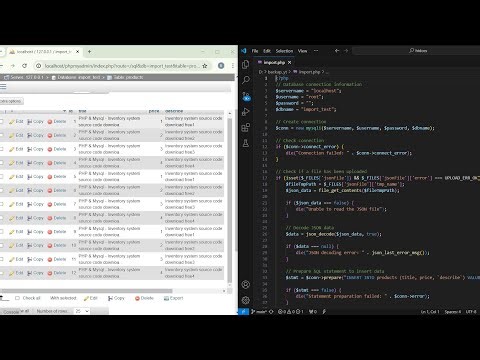Click With selected Delete link
Viewport: 480px width, 360px height.
144,298
